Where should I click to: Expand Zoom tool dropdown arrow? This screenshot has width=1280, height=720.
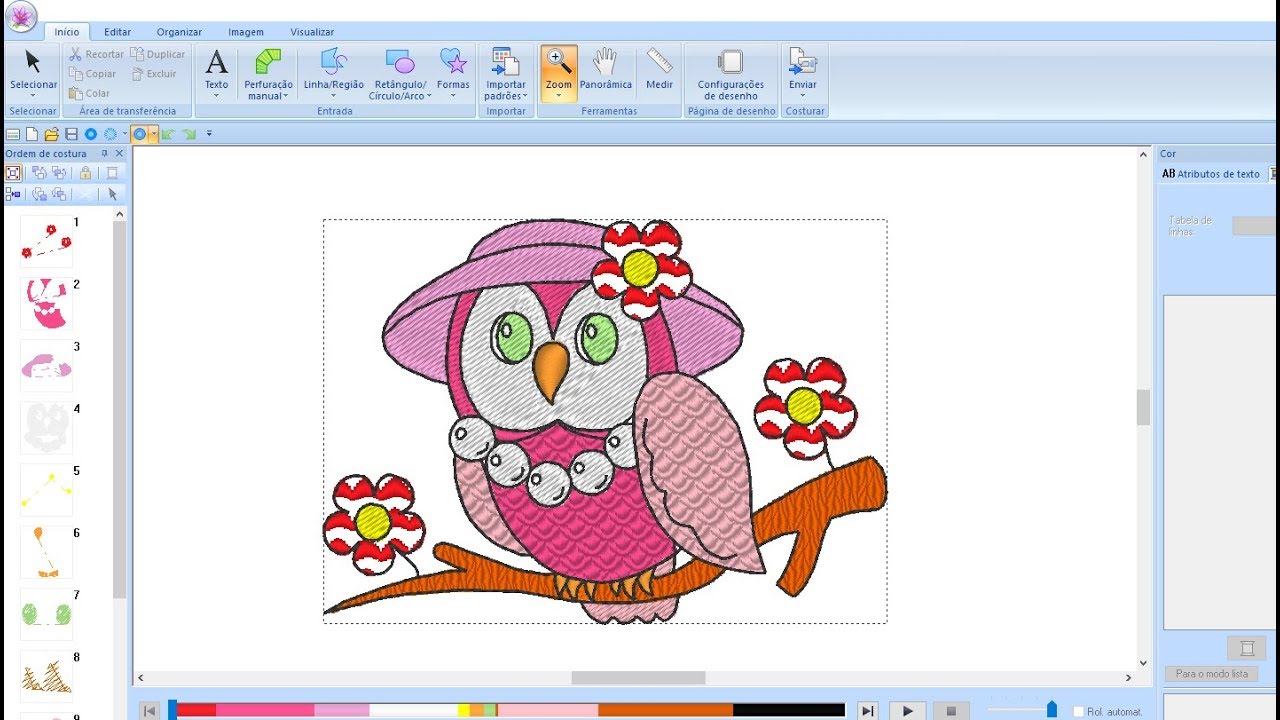click(x=559, y=97)
